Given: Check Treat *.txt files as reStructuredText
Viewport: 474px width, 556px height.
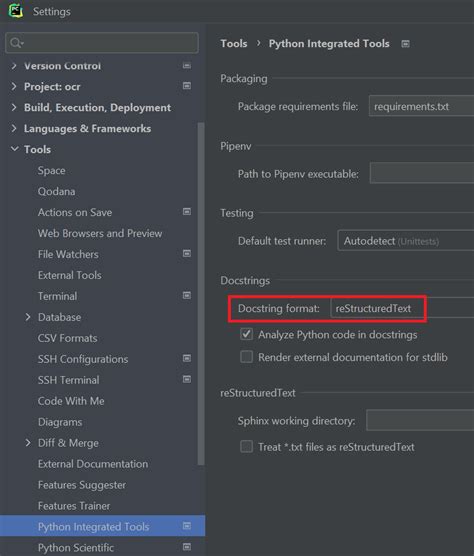Looking at the screenshot, I should [246, 446].
